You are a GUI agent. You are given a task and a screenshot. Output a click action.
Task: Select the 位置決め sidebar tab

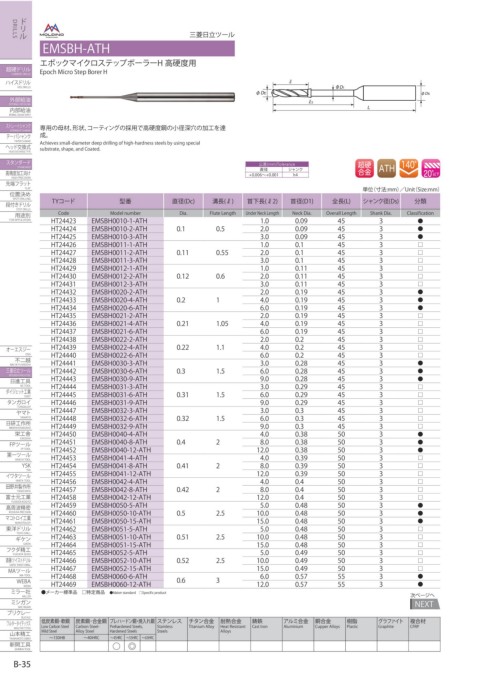(16, 195)
